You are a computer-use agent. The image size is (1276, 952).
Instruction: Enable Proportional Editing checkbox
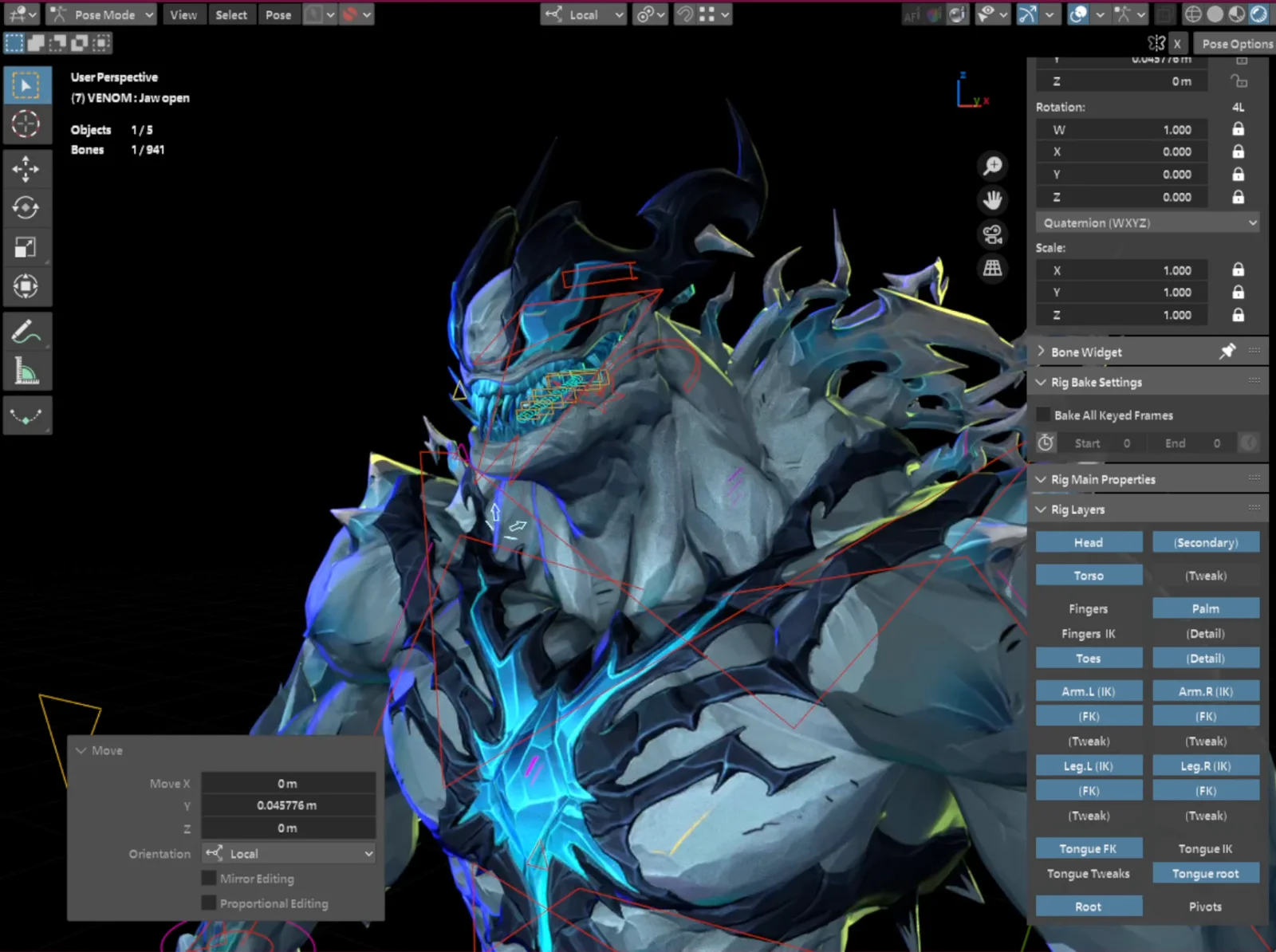(x=209, y=903)
